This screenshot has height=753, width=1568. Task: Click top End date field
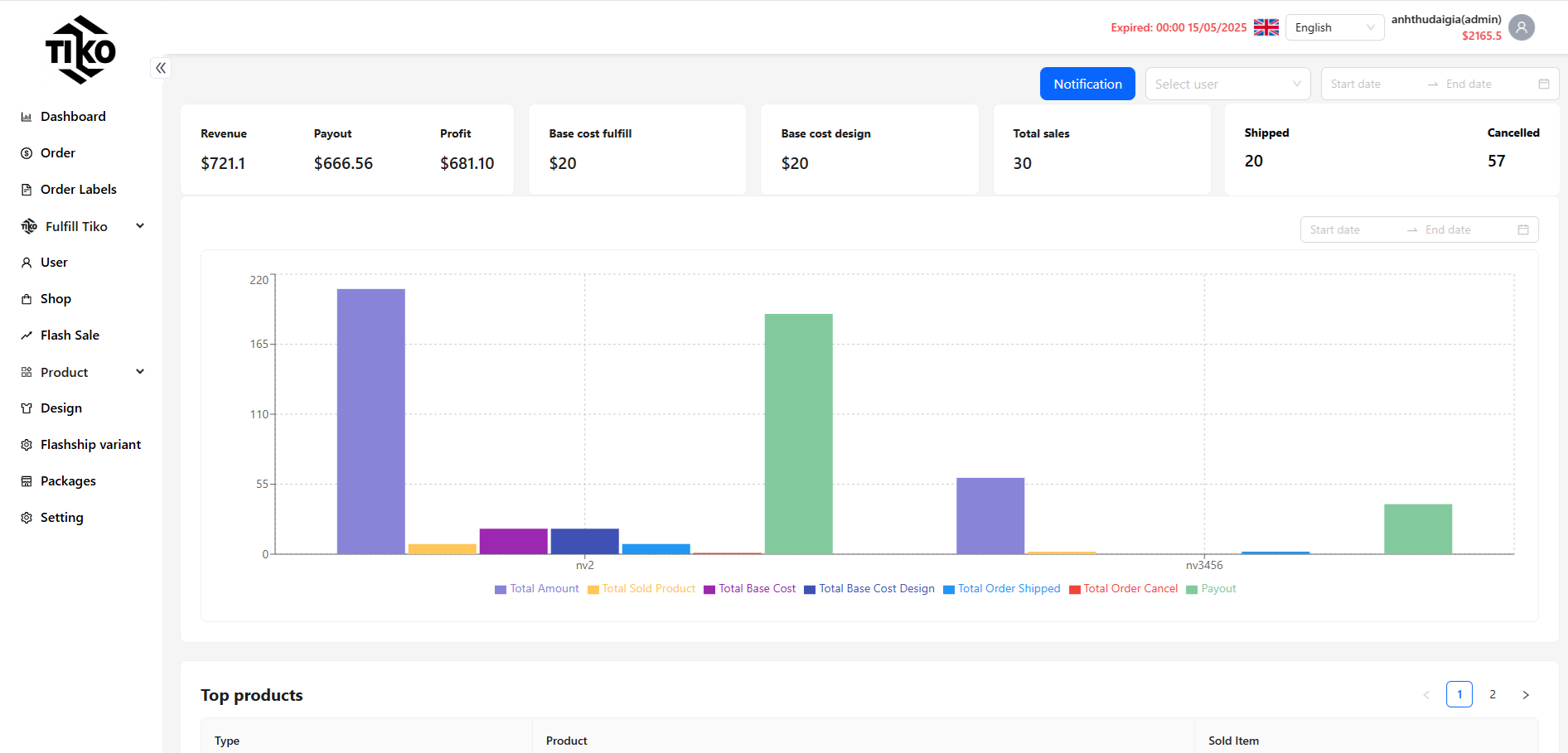[1487, 84]
